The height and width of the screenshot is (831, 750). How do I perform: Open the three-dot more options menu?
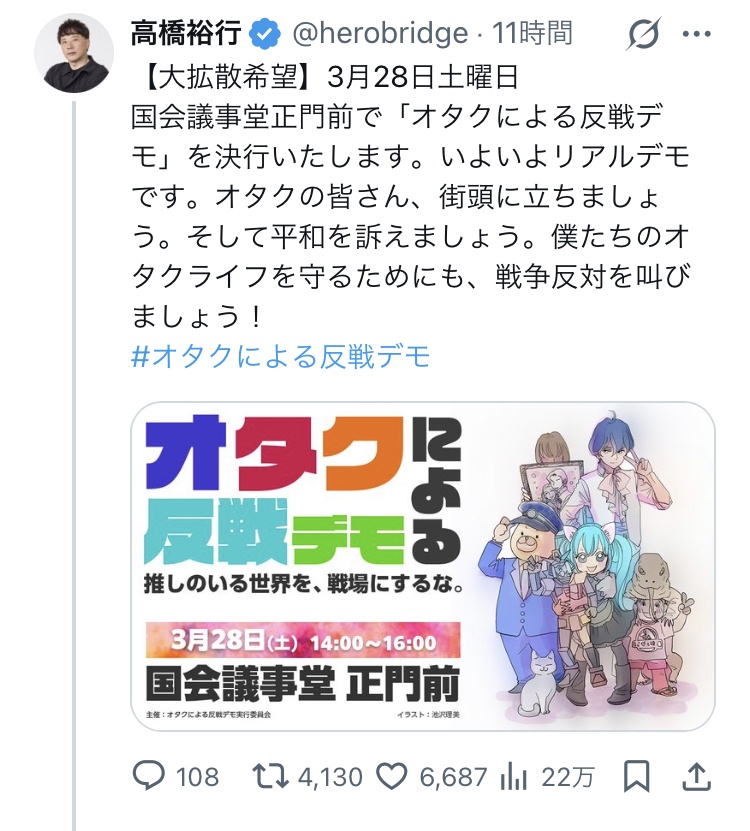point(696,34)
